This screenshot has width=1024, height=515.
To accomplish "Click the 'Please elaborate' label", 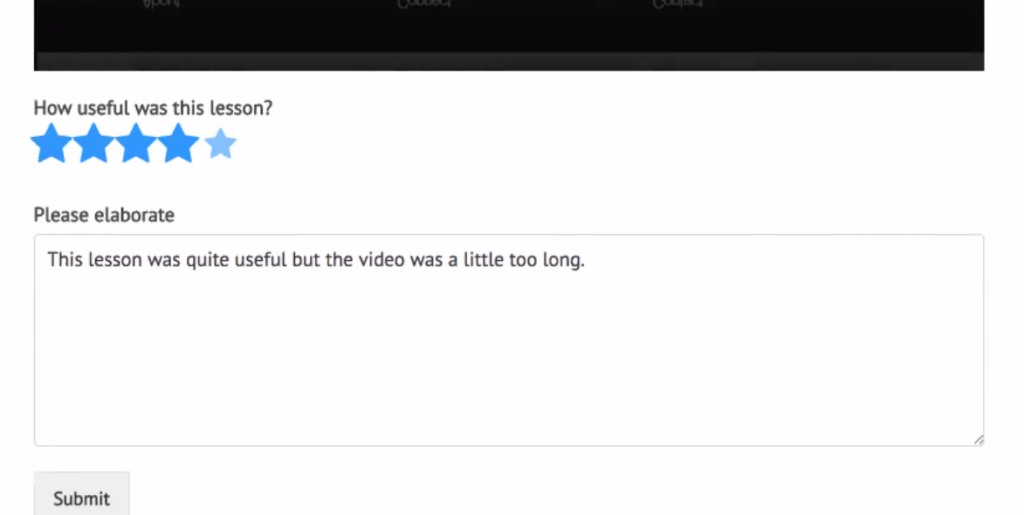I will [104, 215].
